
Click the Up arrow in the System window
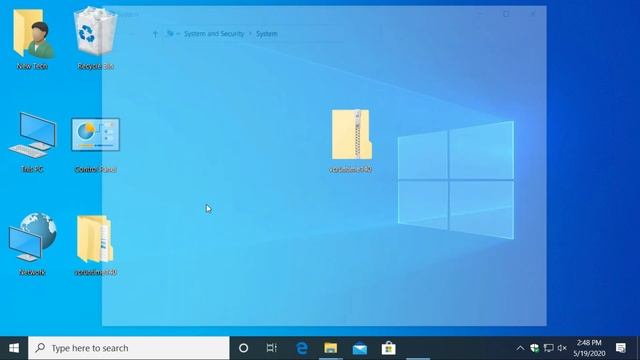pos(155,34)
